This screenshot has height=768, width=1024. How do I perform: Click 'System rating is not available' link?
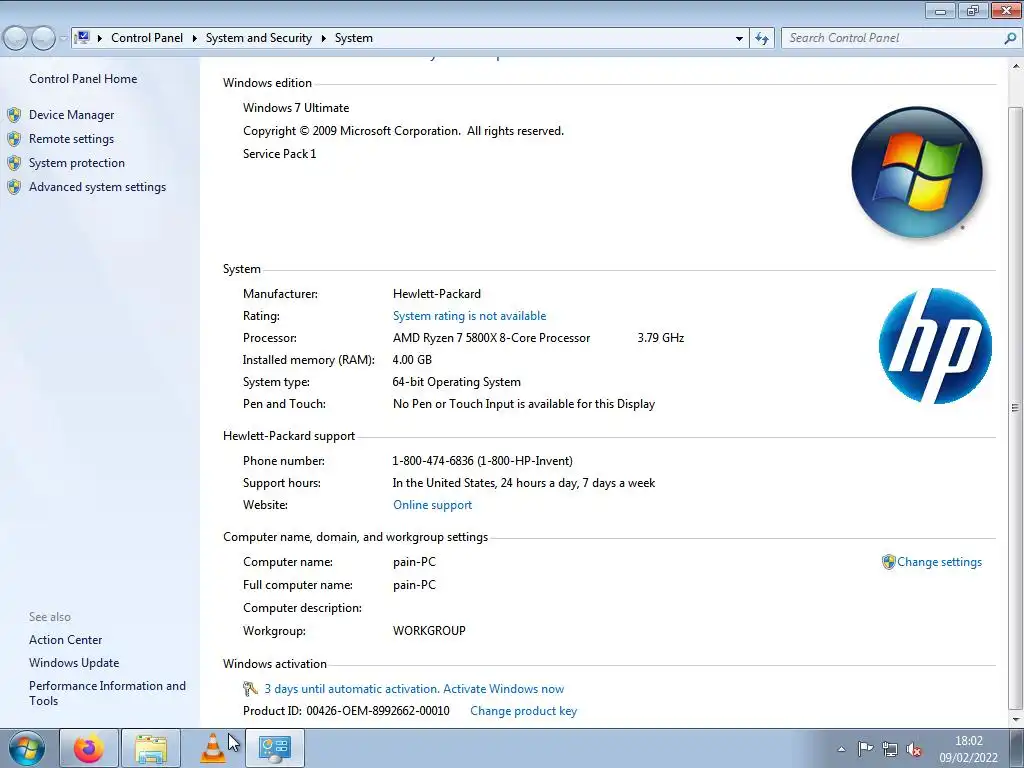point(470,316)
